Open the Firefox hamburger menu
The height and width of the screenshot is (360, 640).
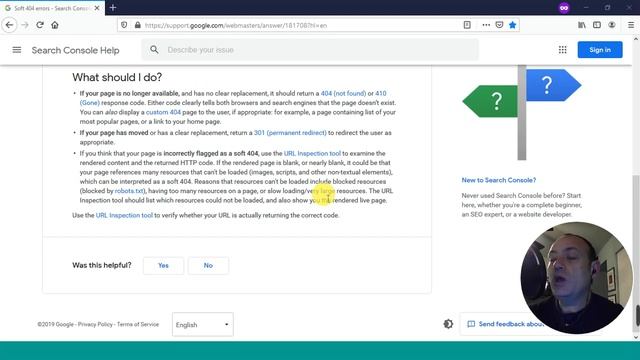click(631, 25)
